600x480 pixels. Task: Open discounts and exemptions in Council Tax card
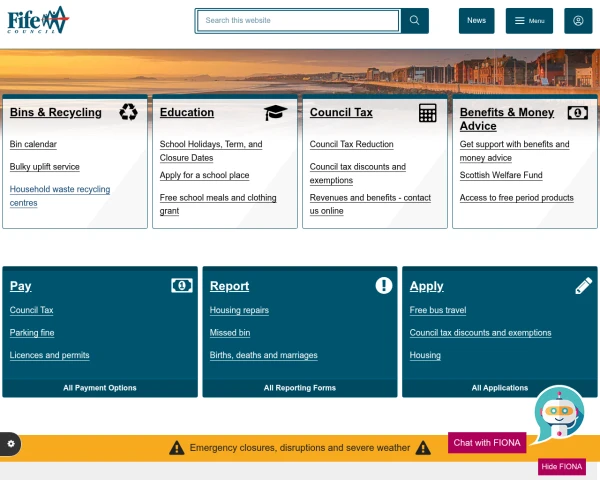(358, 173)
